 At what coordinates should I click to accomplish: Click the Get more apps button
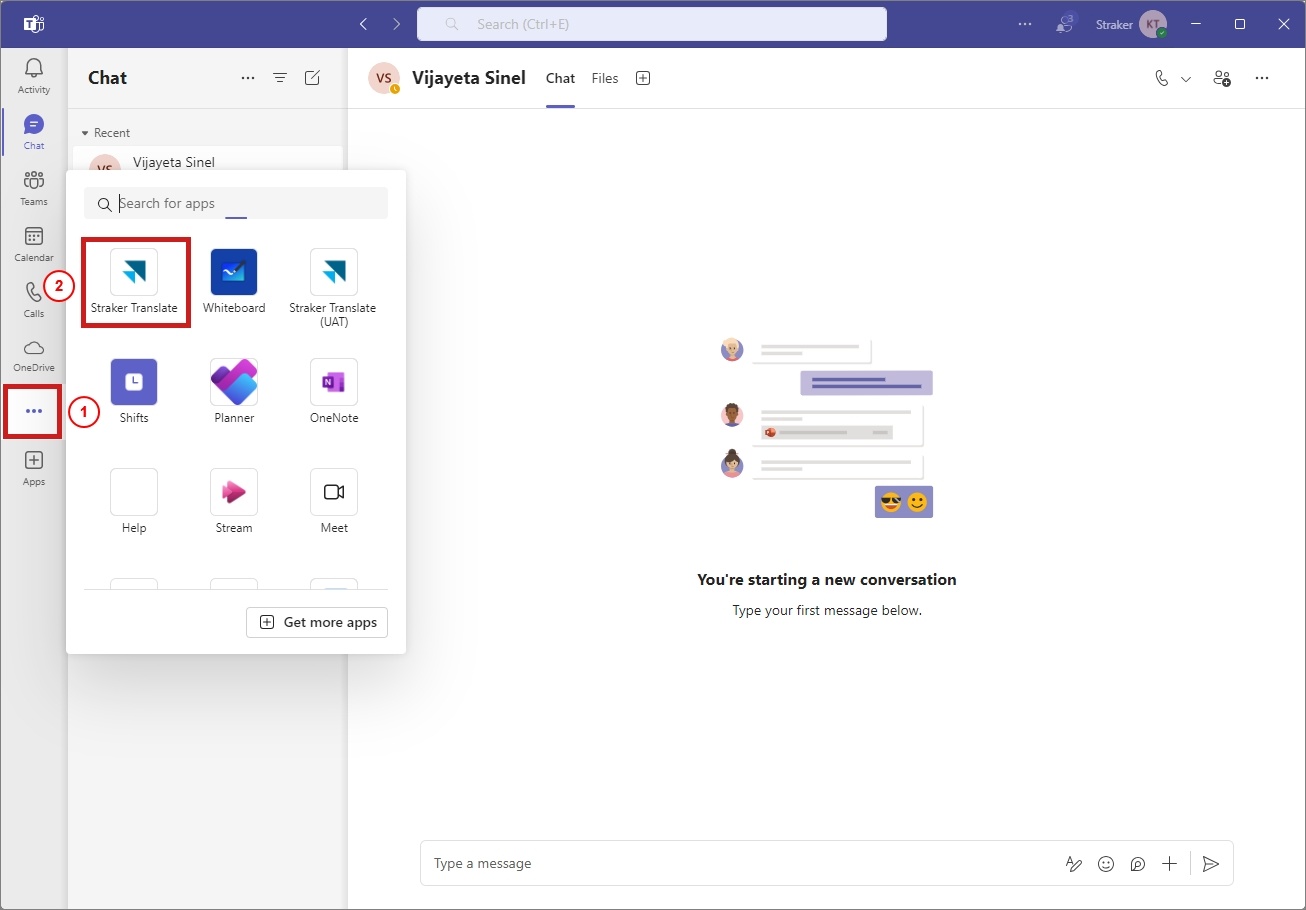317,622
